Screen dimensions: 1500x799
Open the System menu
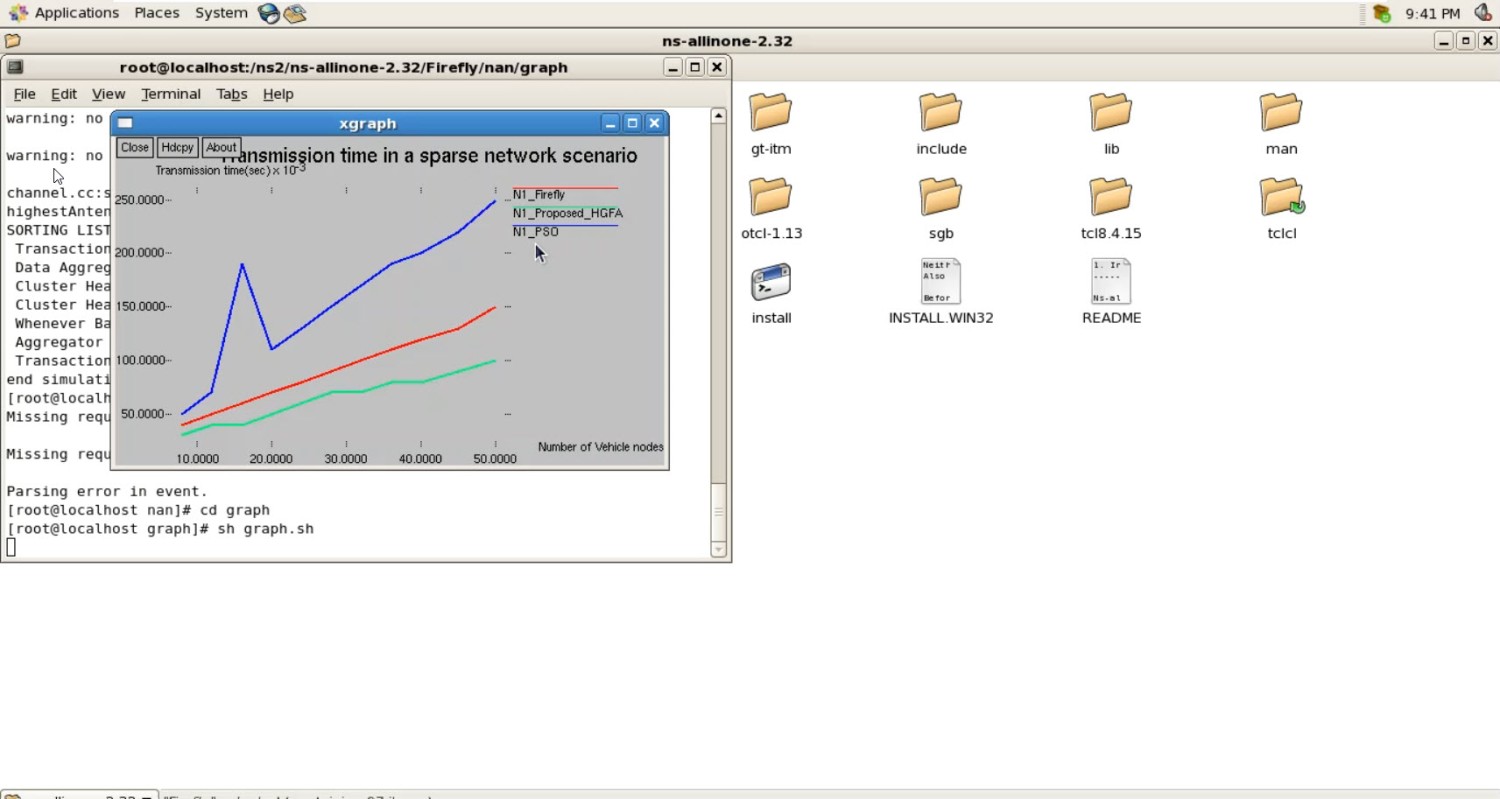click(221, 13)
